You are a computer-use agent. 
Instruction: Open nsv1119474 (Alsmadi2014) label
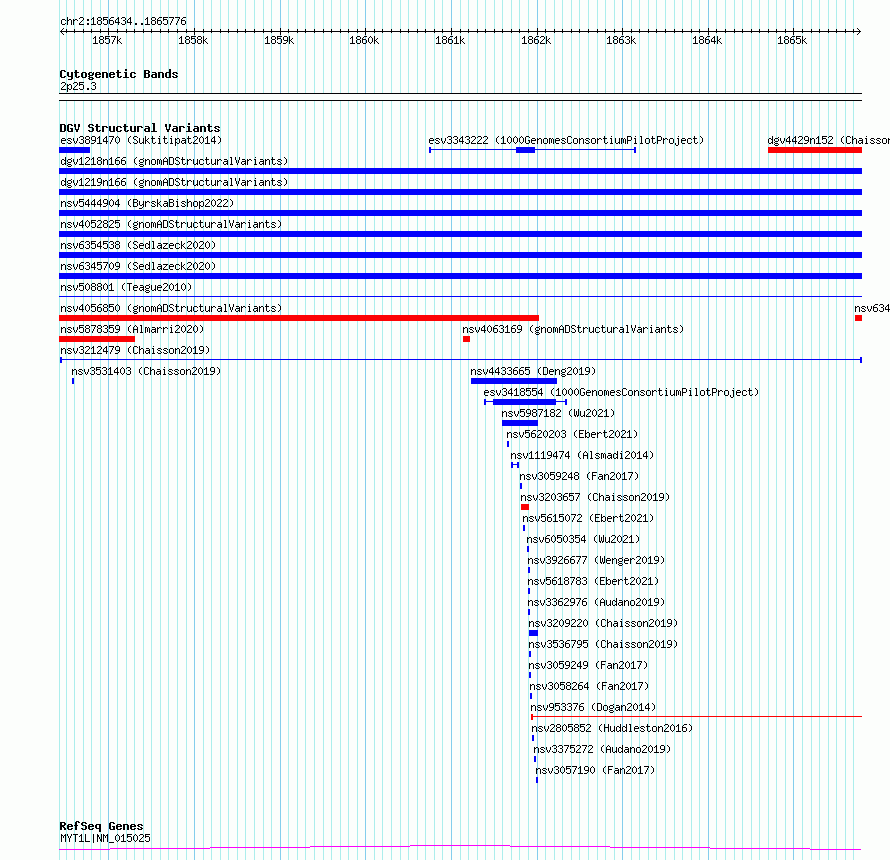coord(582,455)
